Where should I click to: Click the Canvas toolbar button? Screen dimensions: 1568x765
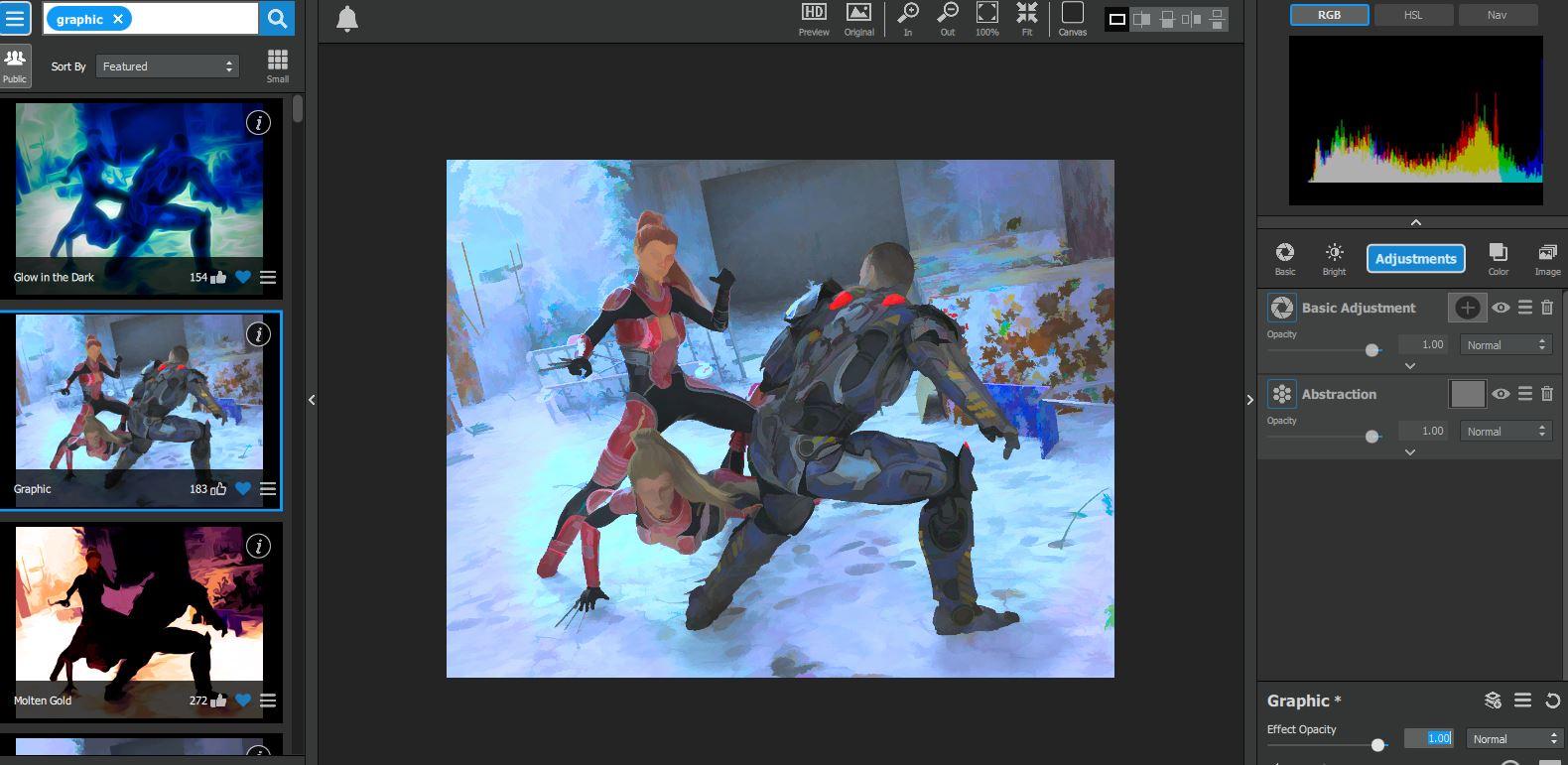click(1073, 19)
